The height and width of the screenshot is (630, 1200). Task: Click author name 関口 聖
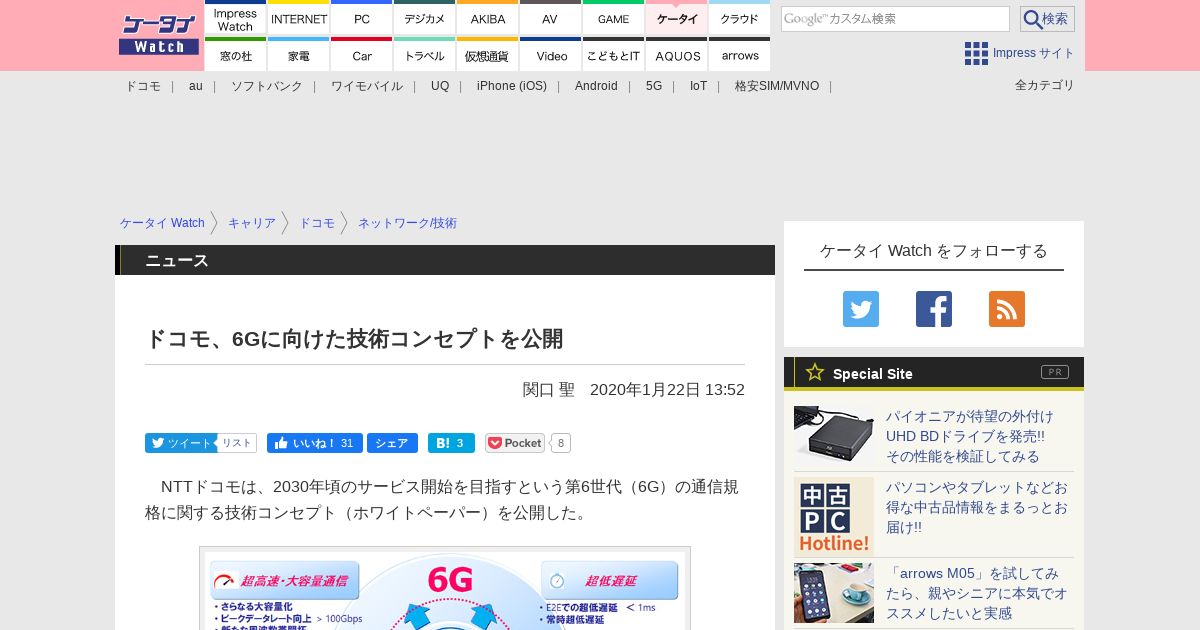tap(549, 389)
